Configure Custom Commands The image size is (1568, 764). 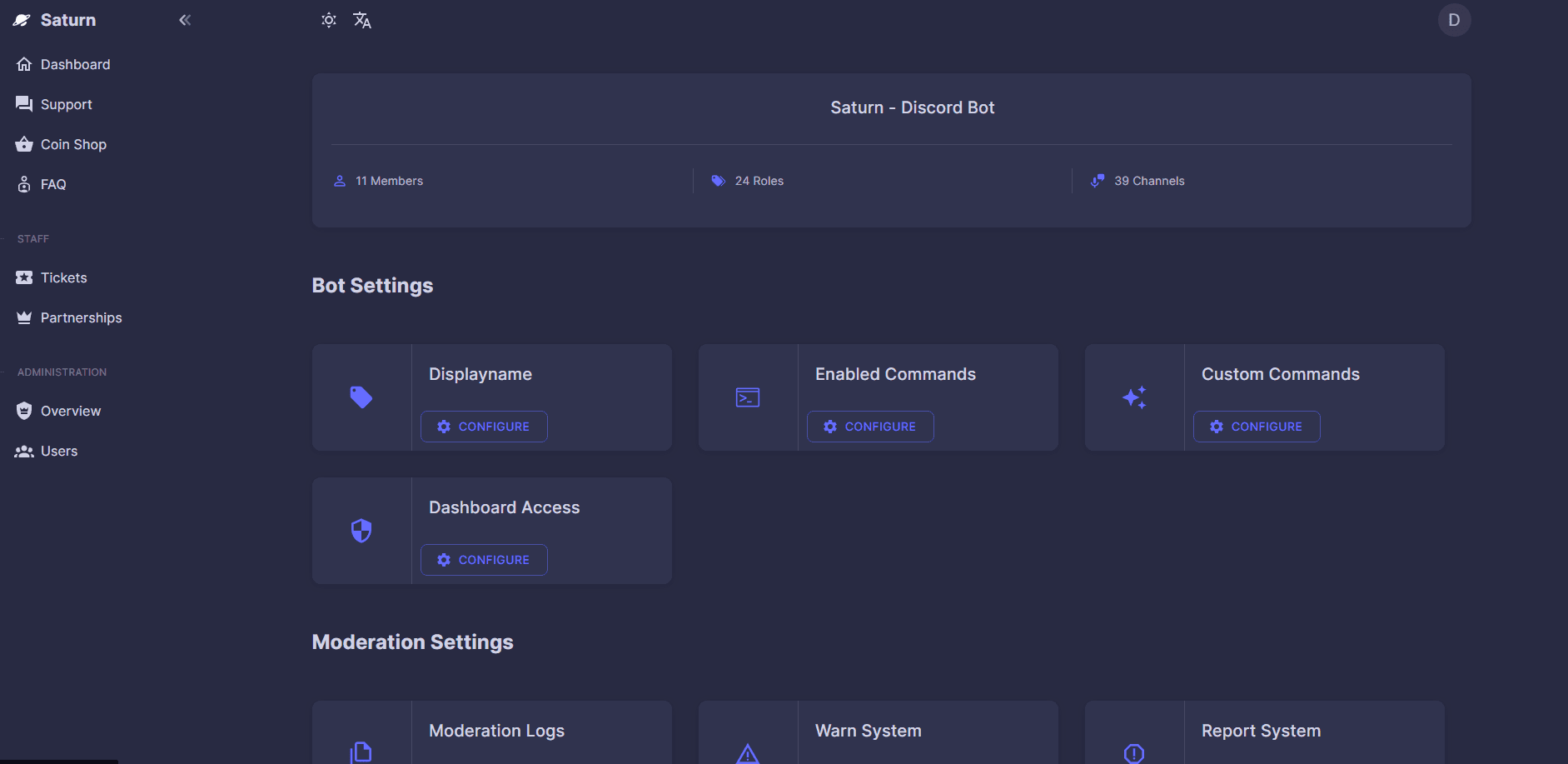coord(1257,427)
